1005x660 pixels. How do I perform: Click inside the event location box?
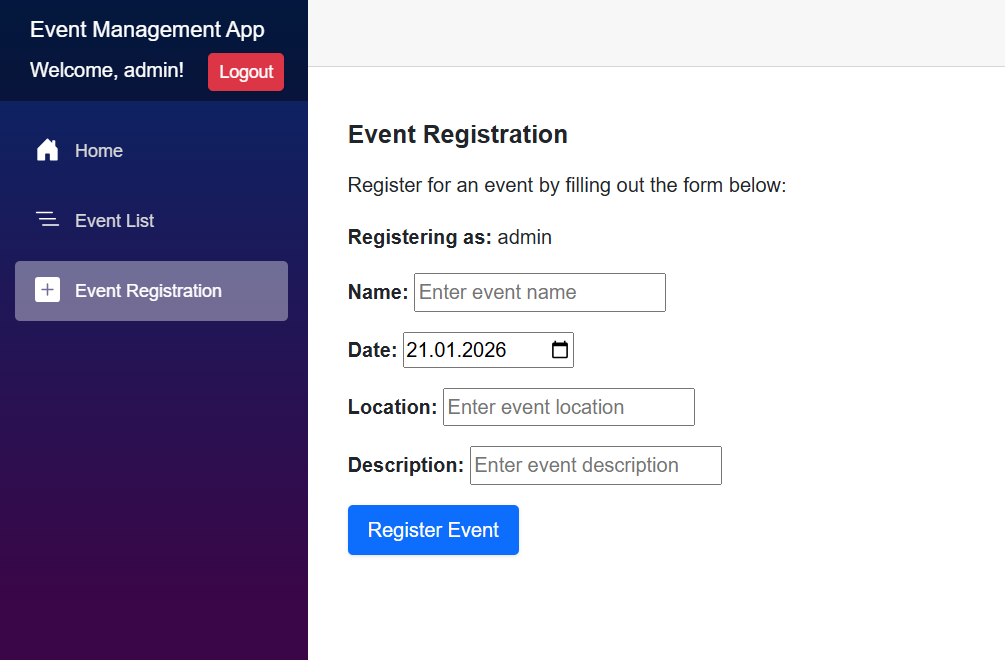tap(568, 407)
